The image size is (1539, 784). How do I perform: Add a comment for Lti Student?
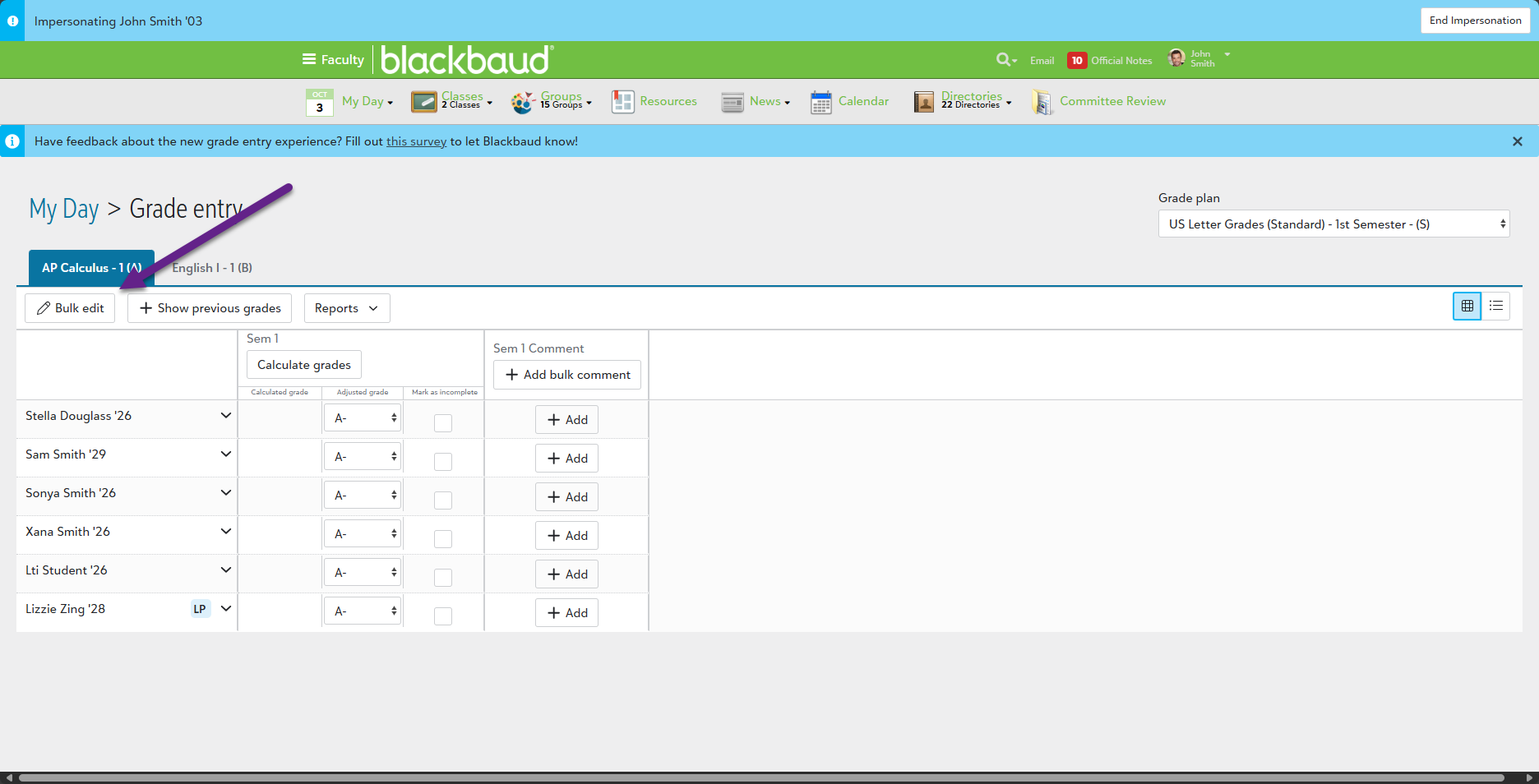567,574
